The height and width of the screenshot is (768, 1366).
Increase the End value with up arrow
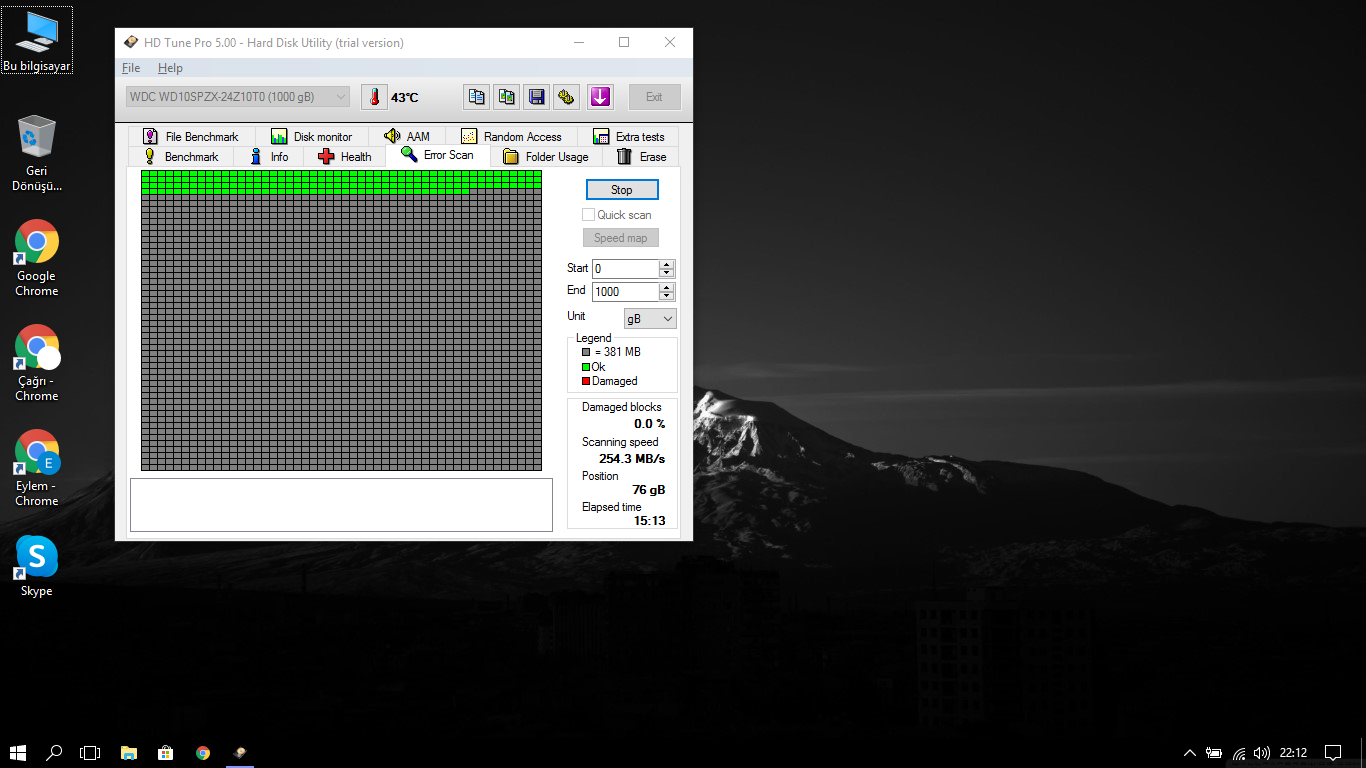point(667,288)
